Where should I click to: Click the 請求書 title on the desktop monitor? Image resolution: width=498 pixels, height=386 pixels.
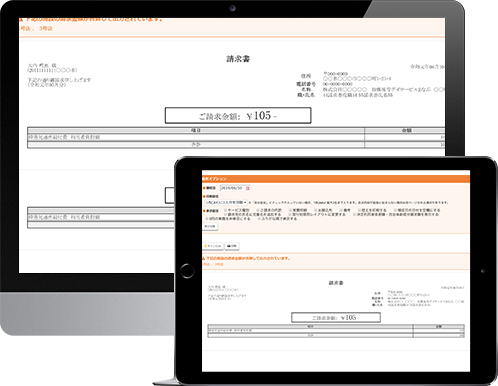(x=238, y=59)
